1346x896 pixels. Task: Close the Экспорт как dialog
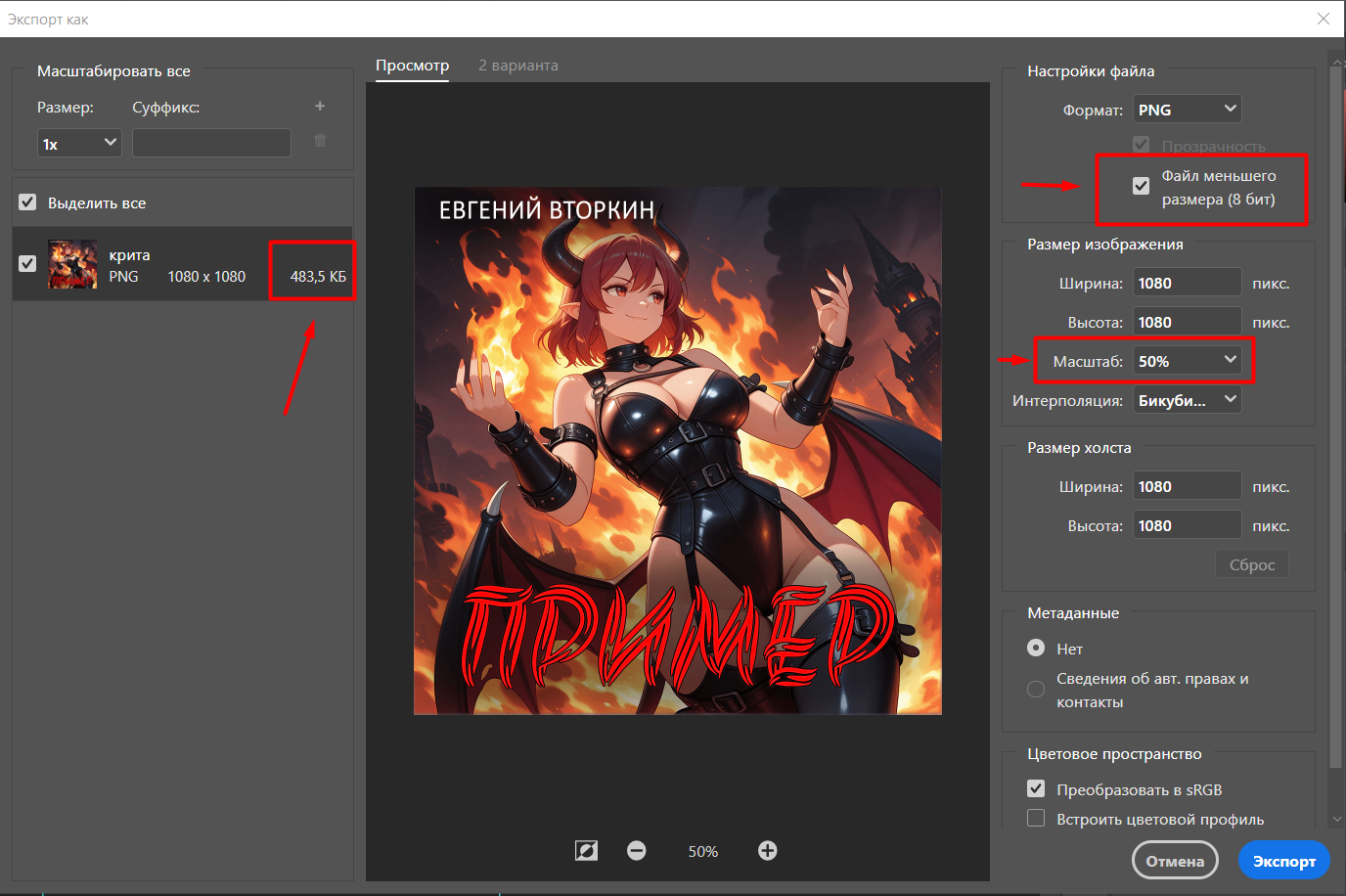coord(1324,19)
